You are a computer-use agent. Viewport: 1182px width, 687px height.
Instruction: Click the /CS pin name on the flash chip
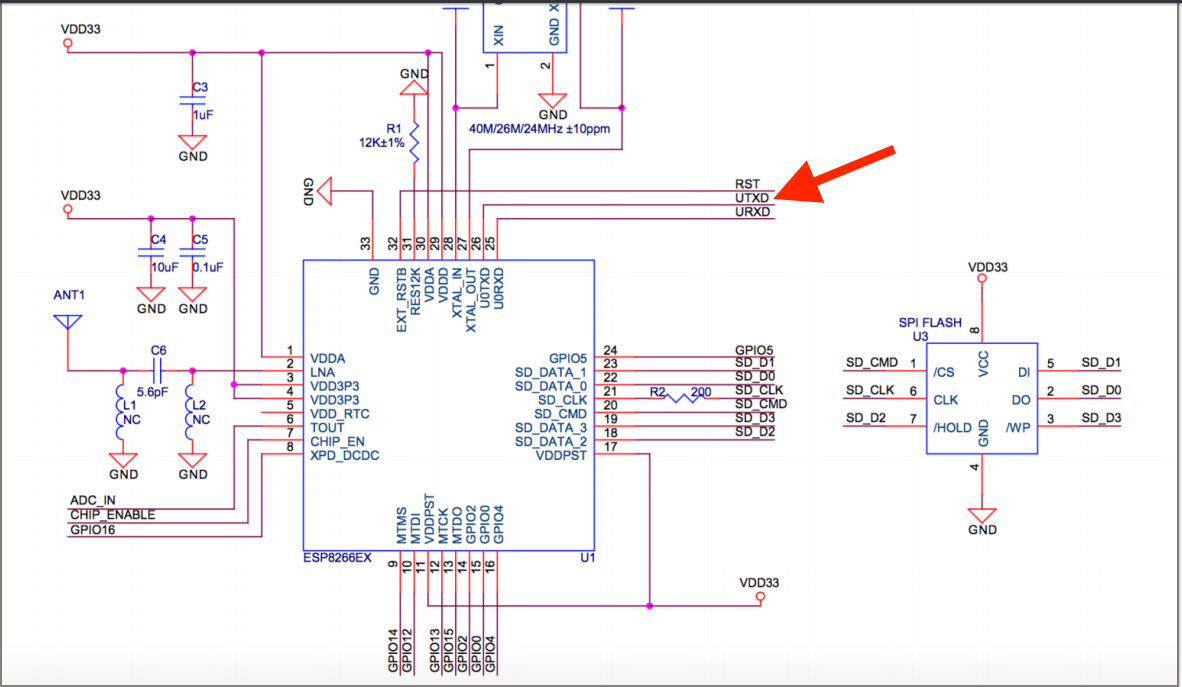[944, 373]
